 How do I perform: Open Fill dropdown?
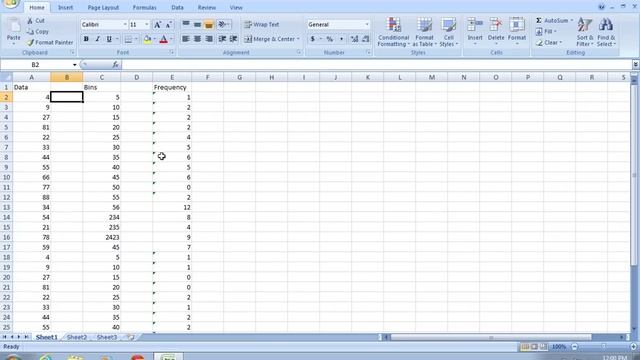tap(546, 31)
